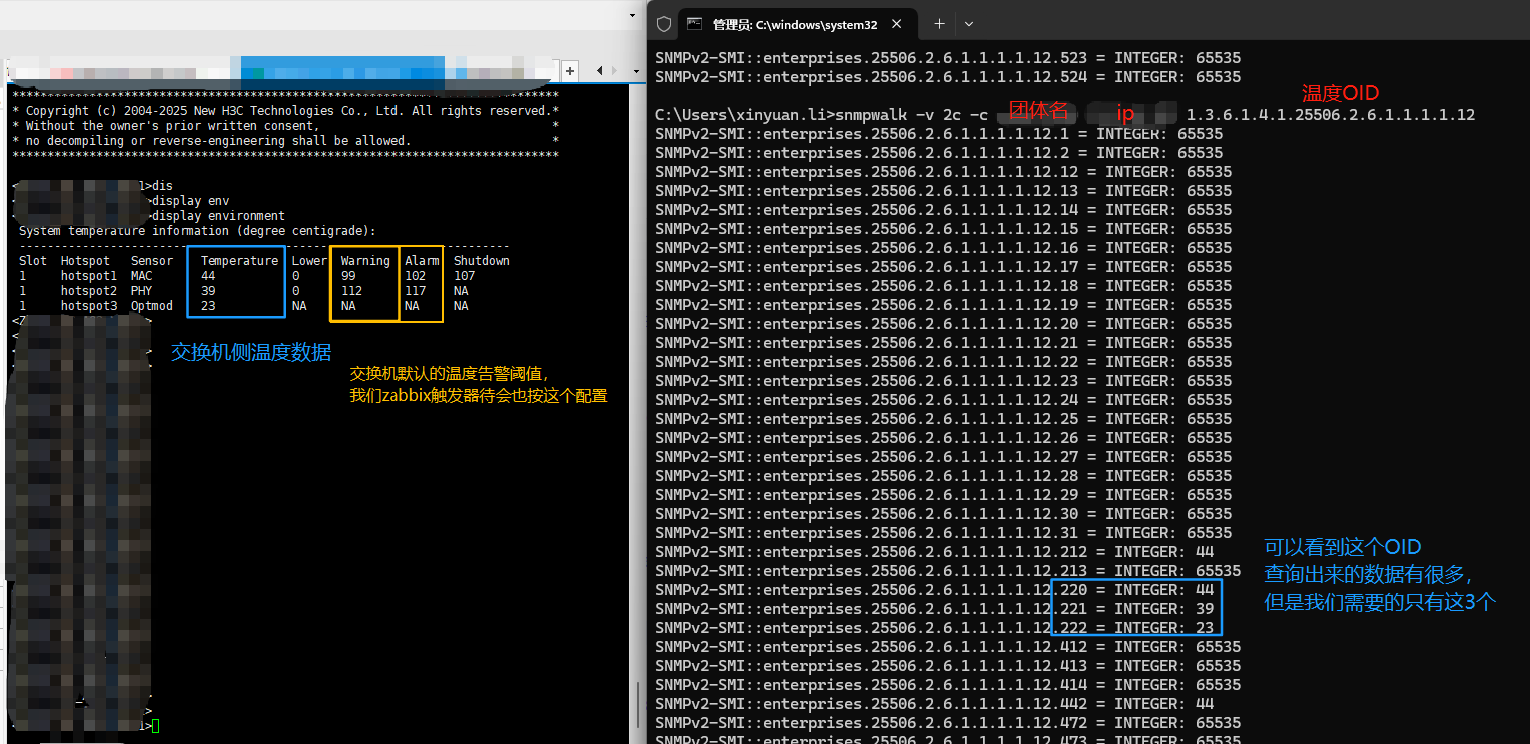
Task: Click the red 温度OID annotation label
Action: point(1339,93)
